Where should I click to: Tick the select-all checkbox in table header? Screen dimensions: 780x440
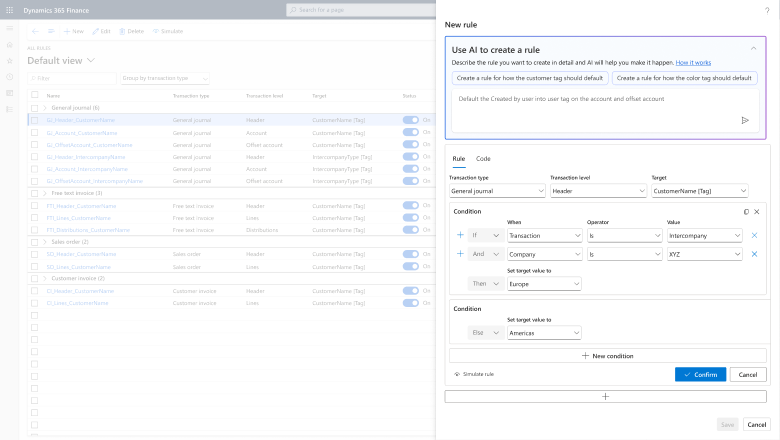tap(35, 96)
